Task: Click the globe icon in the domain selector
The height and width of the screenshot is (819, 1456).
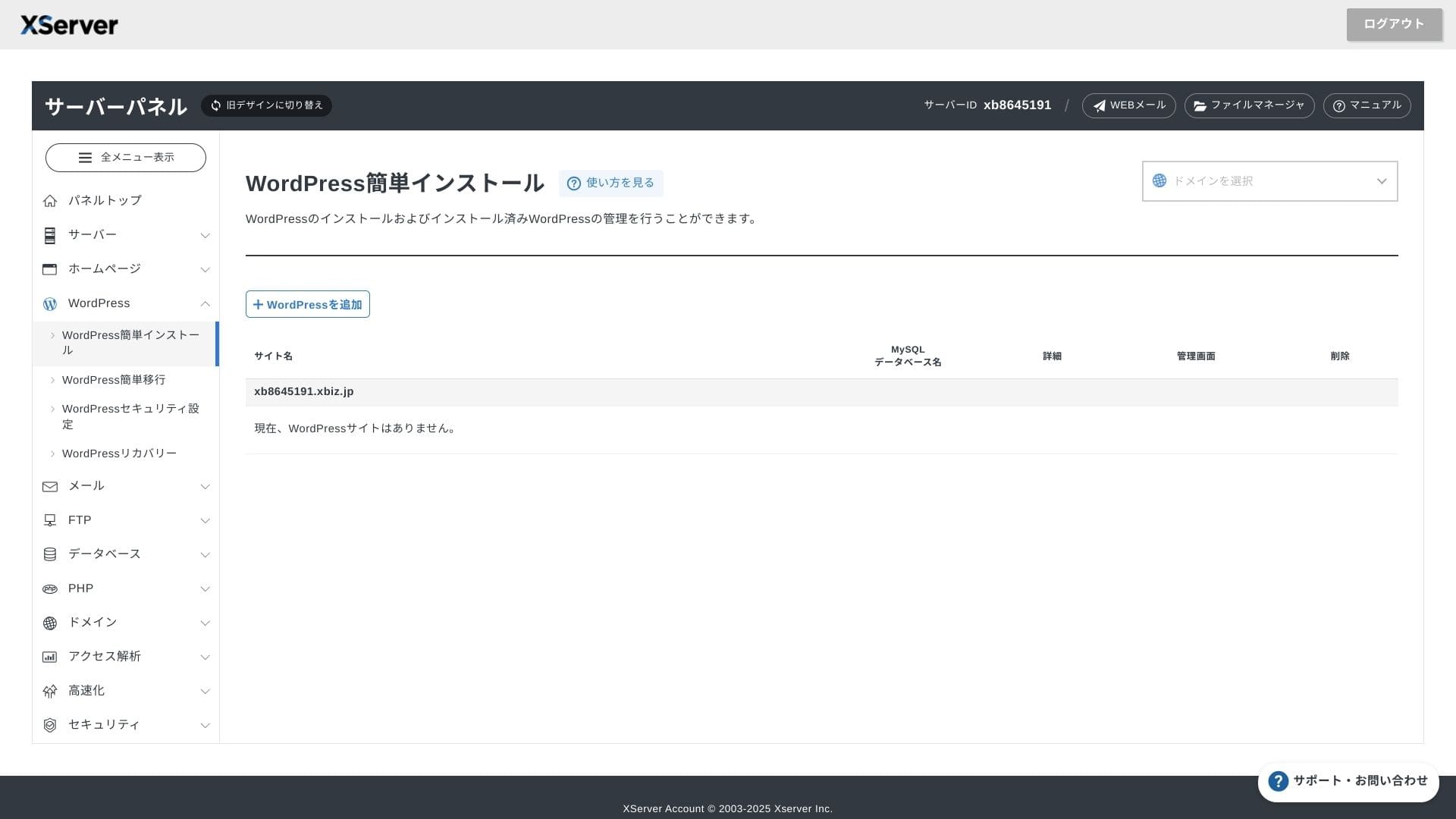Action: coord(1159,180)
